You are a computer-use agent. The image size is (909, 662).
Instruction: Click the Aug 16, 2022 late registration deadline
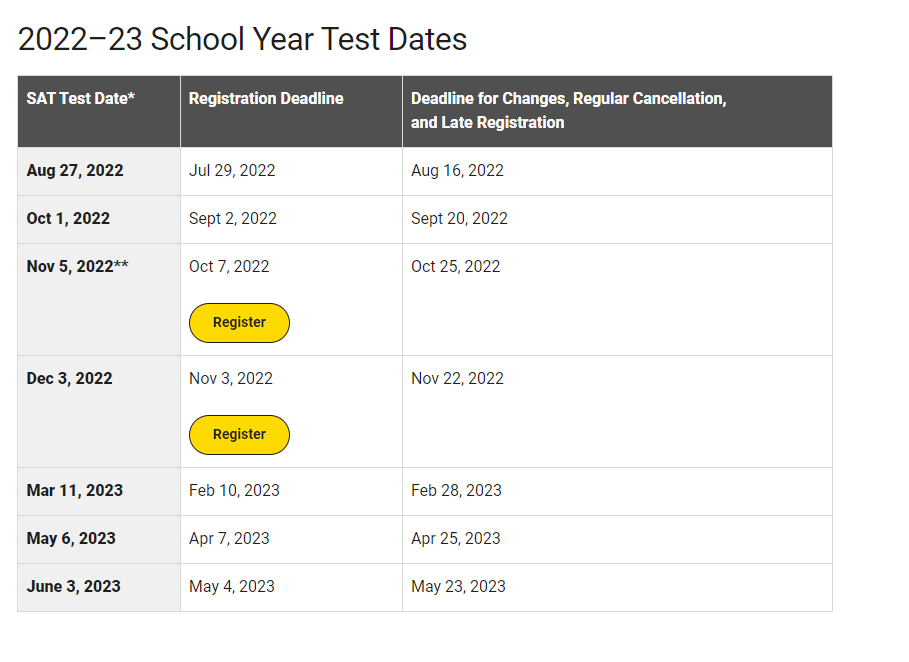click(x=457, y=170)
